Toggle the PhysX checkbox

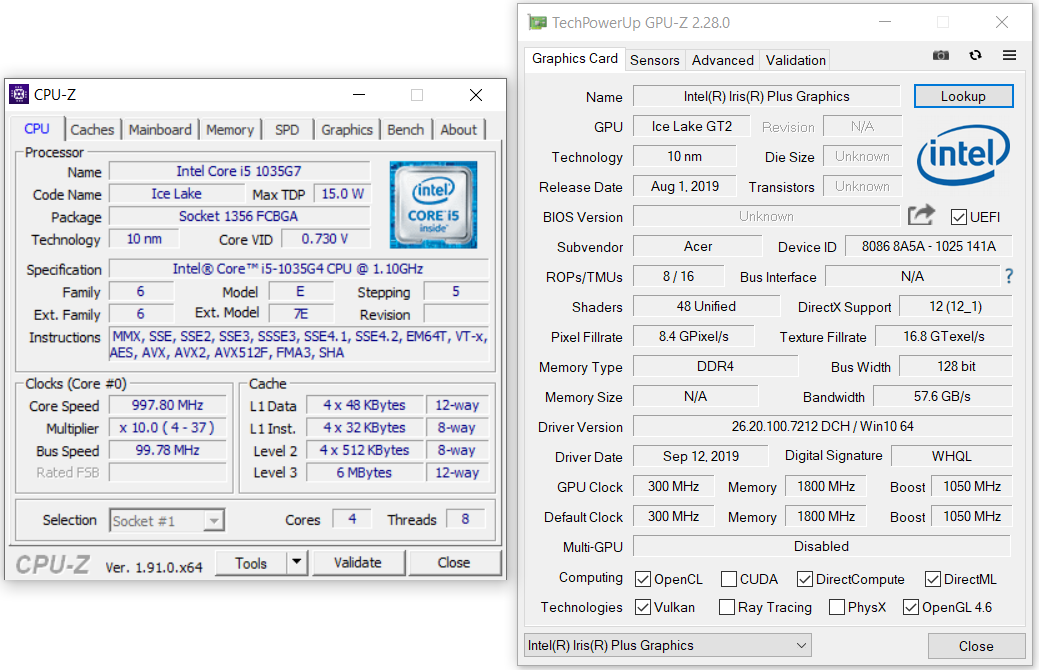pyautogui.click(x=837, y=607)
